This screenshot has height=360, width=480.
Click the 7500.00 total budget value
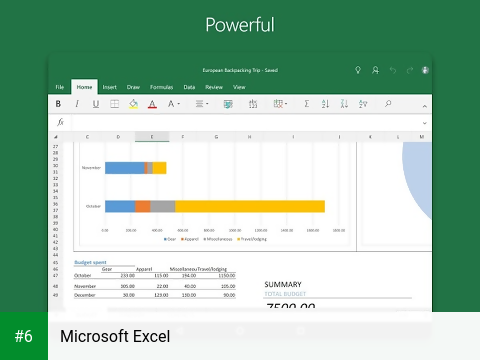[x=291, y=306]
